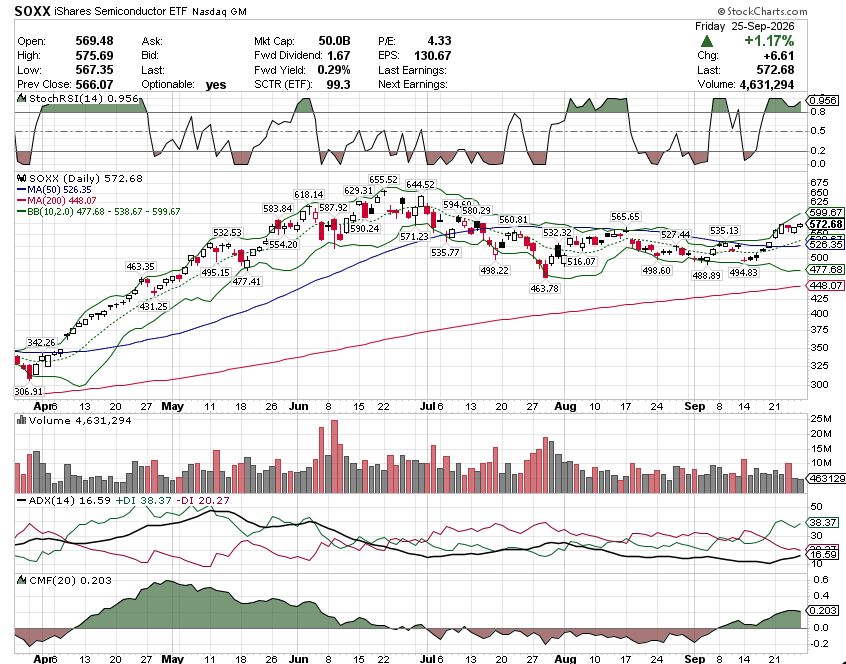The width and height of the screenshot is (846, 664).
Task: Click the Fwd Dividend value 1.67
Action: point(338,56)
